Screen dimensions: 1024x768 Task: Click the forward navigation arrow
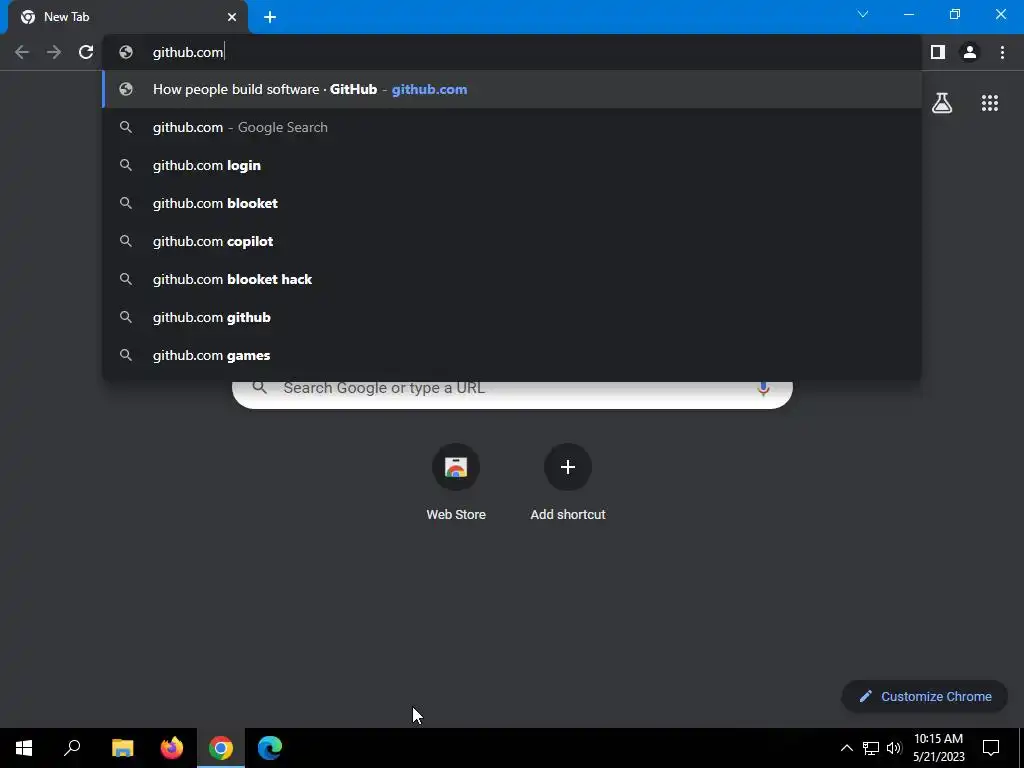(54, 52)
